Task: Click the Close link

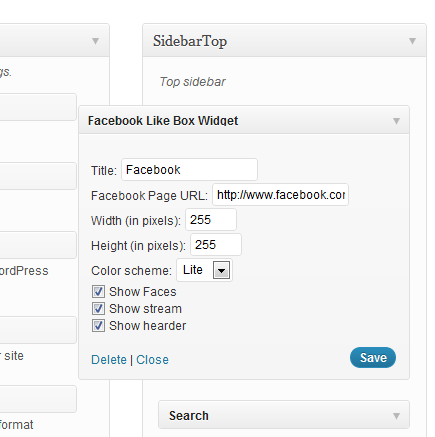Action: [152, 360]
